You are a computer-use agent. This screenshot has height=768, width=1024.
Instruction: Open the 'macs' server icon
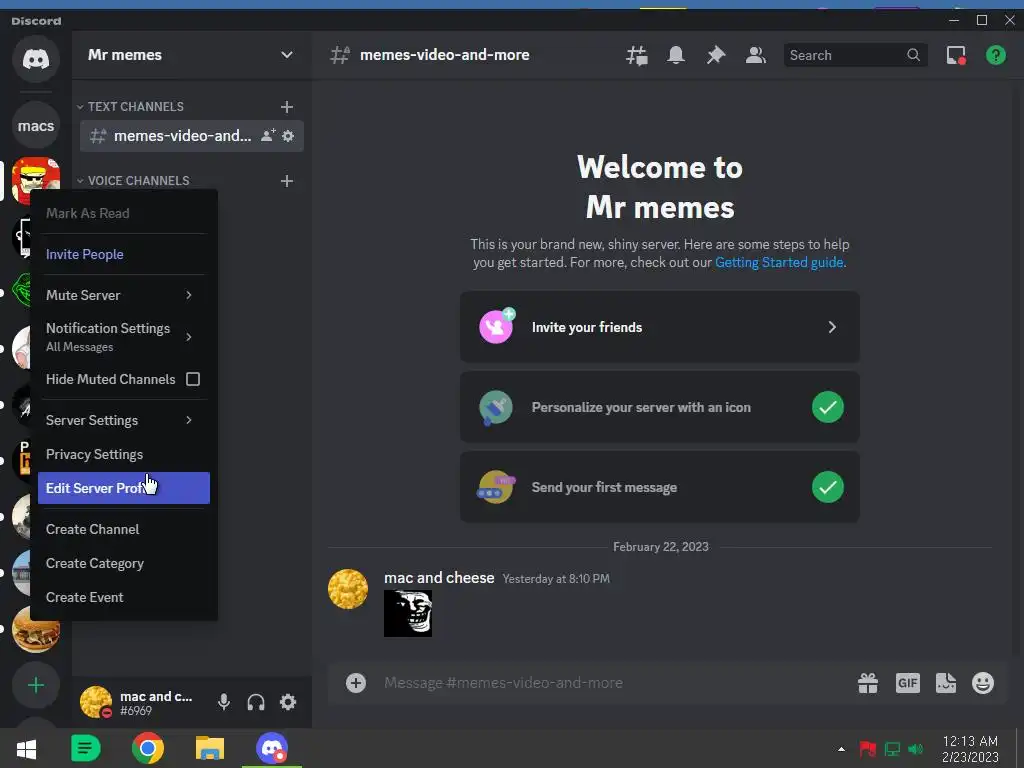coord(36,125)
